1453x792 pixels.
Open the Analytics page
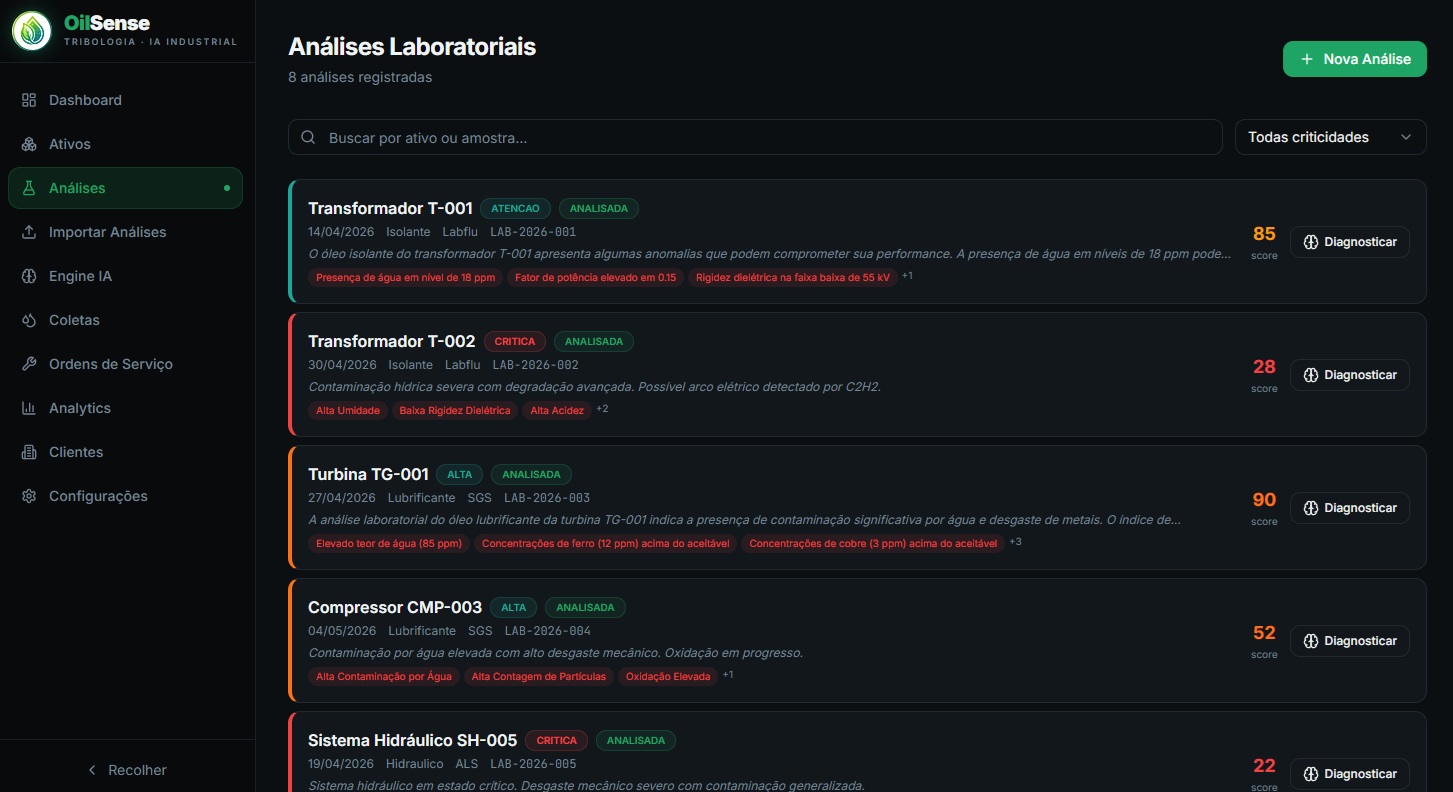pos(125,408)
